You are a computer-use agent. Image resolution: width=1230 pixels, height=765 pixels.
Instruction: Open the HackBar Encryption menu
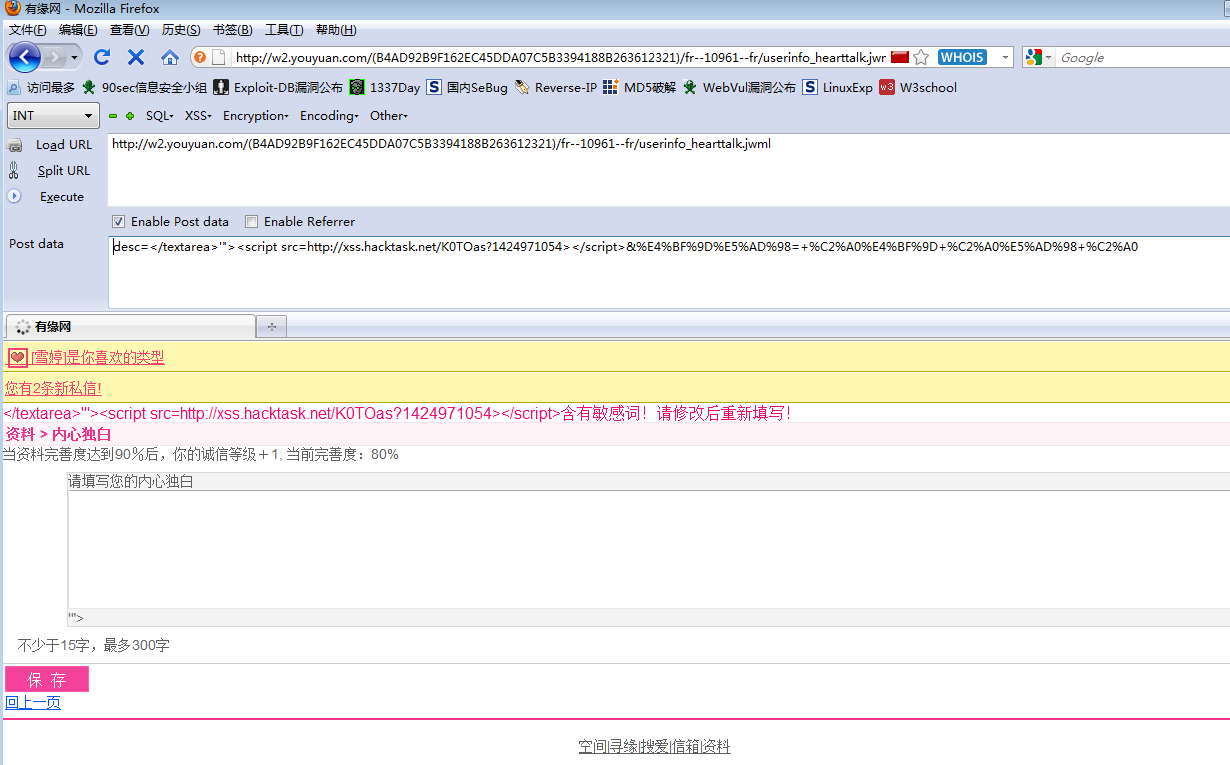[256, 116]
